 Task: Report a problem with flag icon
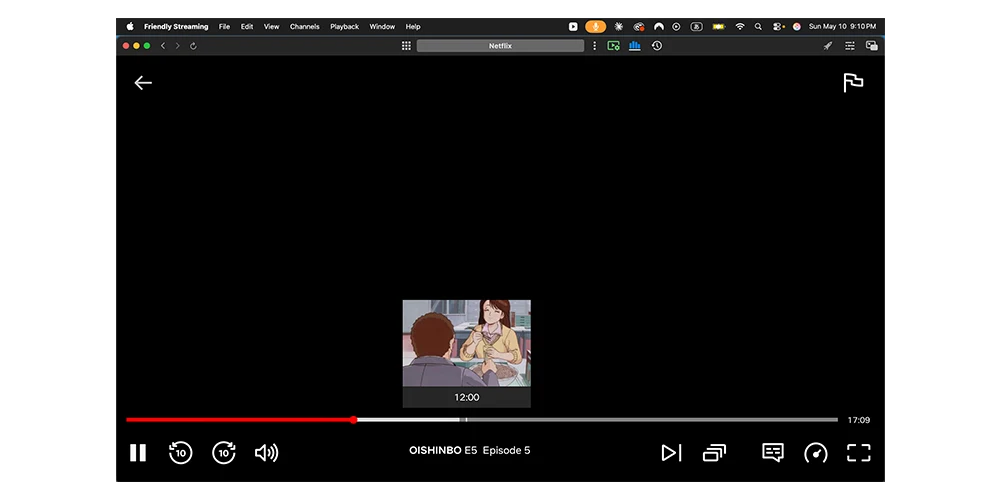pyautogui.click(x=853, y=83)
